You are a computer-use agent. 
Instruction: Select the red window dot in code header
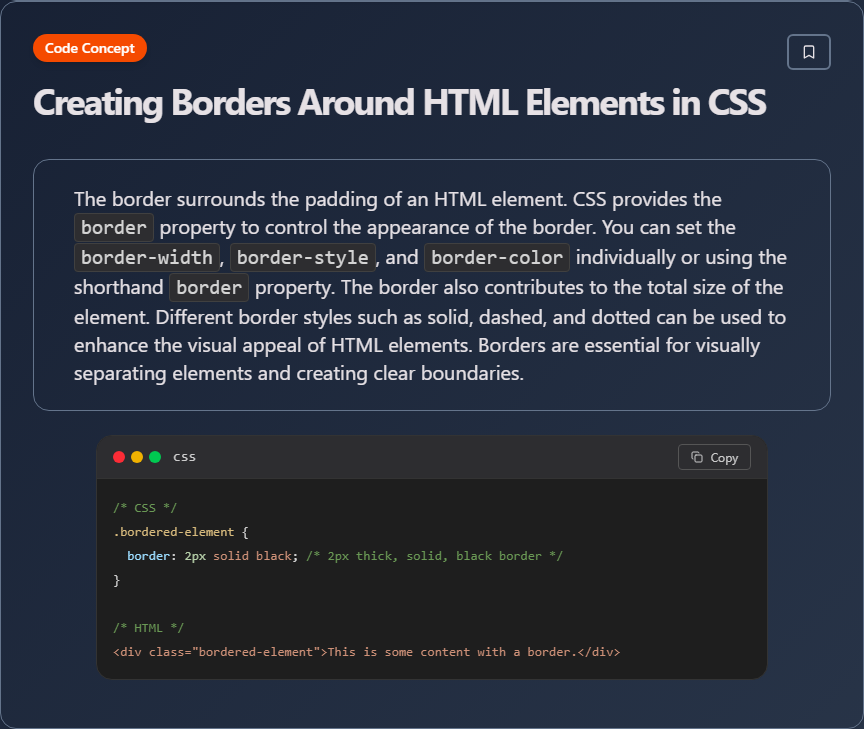[119, 456]
